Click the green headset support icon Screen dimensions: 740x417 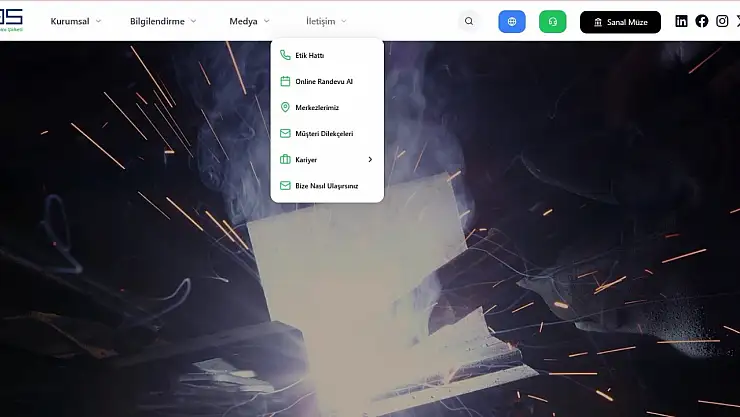[x=552, y=21]
